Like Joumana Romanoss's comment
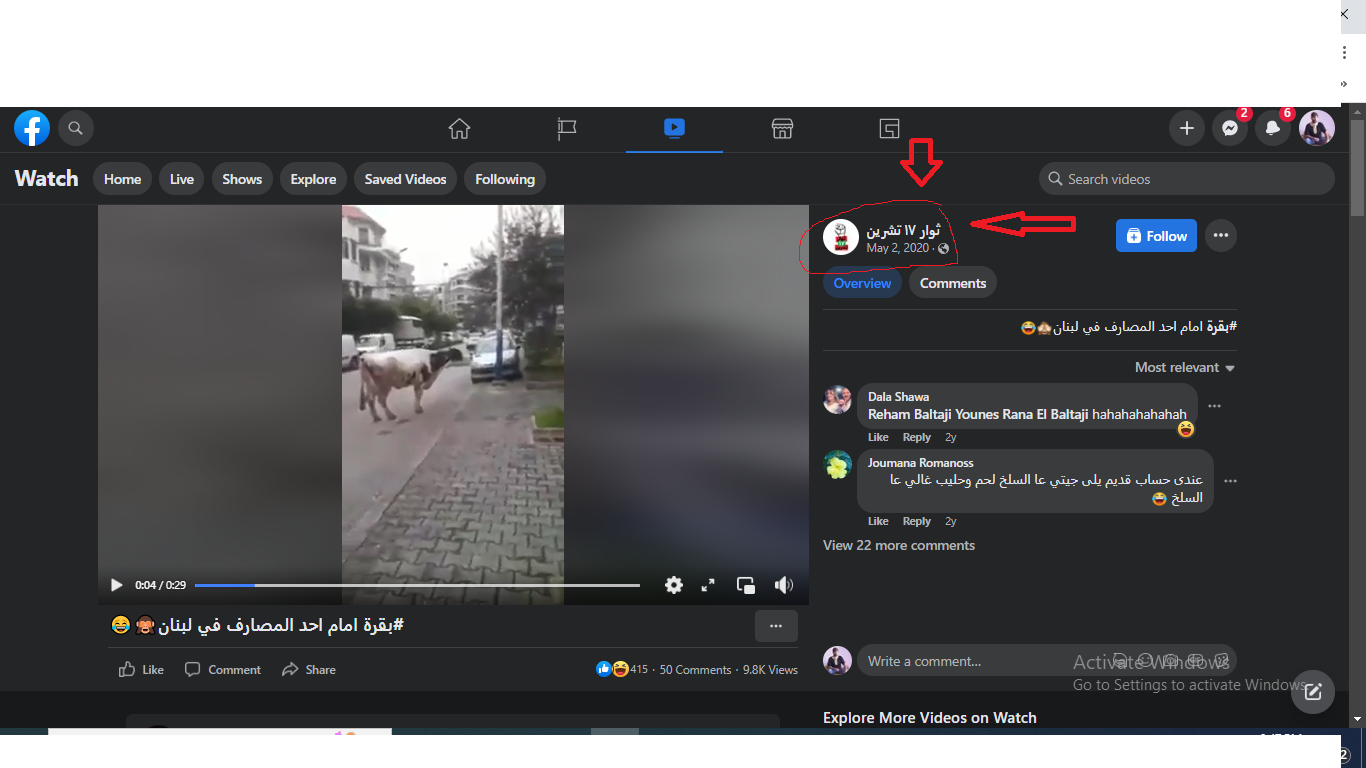This screenshot has width=1366, height=768. (878, 521)
